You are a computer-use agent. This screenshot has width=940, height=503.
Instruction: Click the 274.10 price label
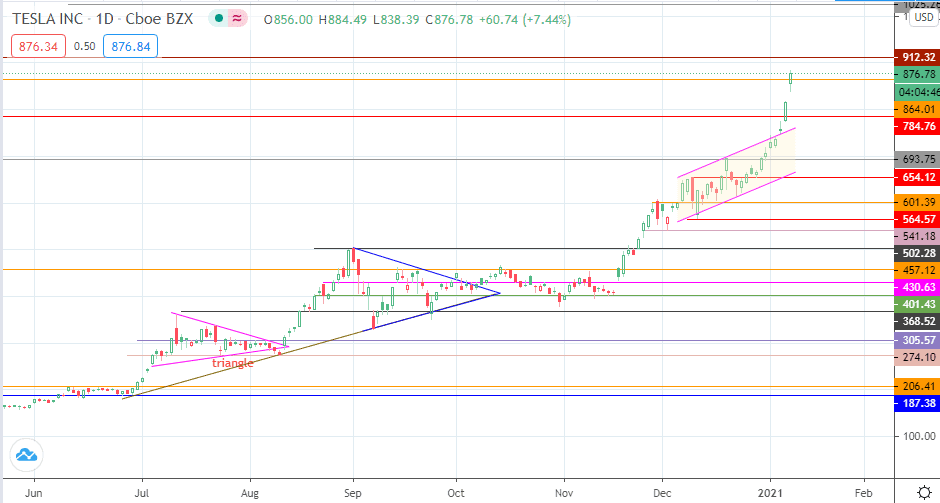pos(917,357)
